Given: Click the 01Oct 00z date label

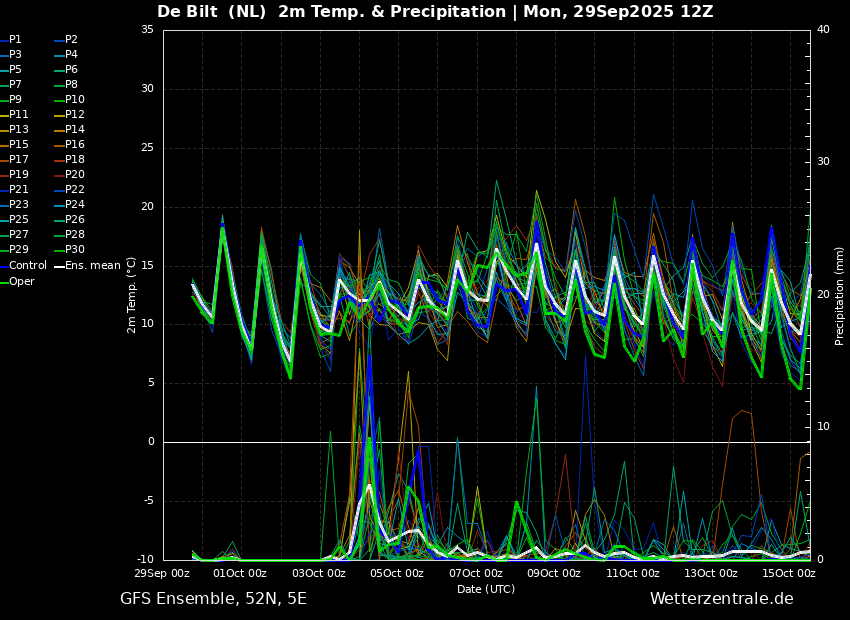Looking at the screenshot, I should pos(240,573).
